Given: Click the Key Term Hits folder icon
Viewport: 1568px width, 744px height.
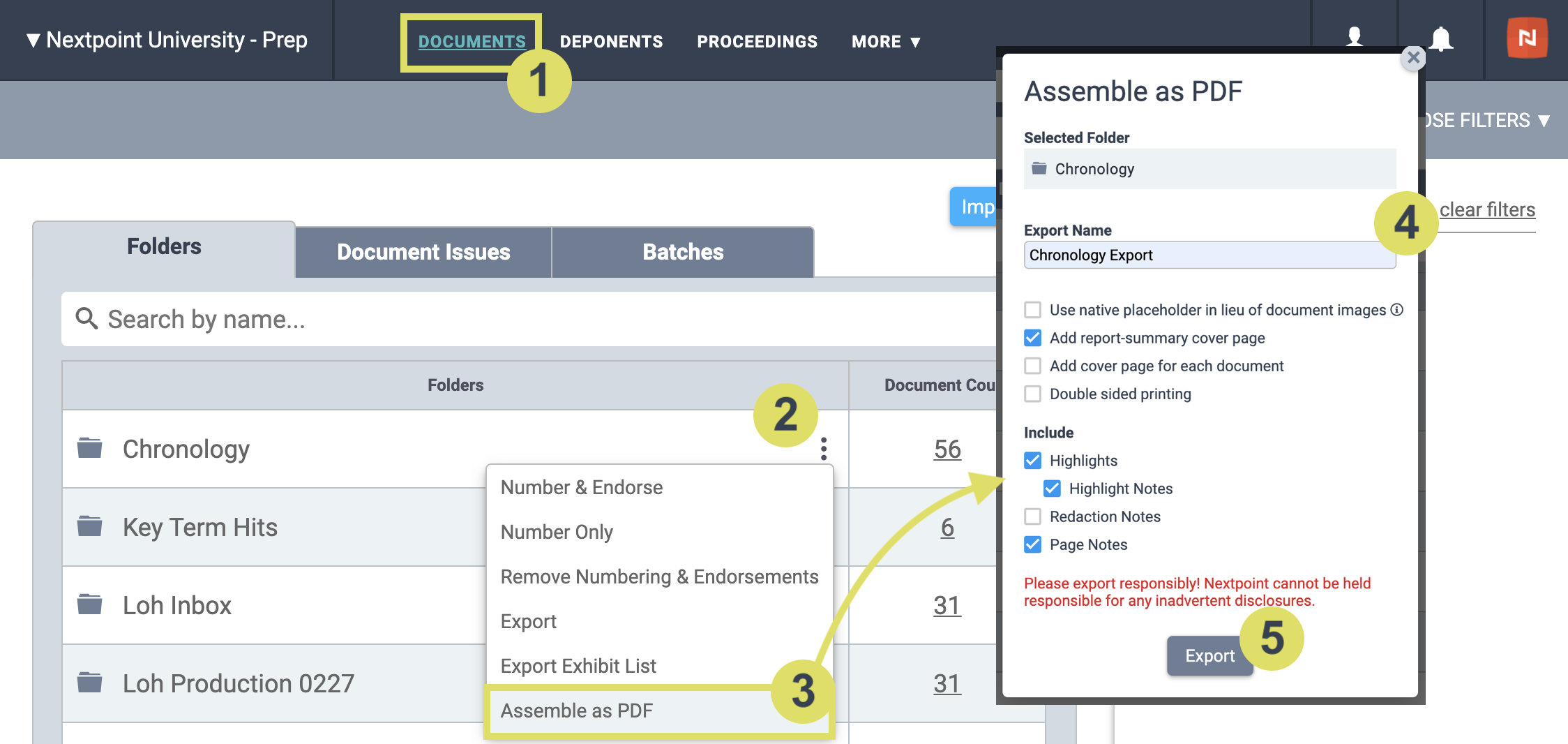Looking at the screenshot, I should pyautogui.click(x=90, y=526).
